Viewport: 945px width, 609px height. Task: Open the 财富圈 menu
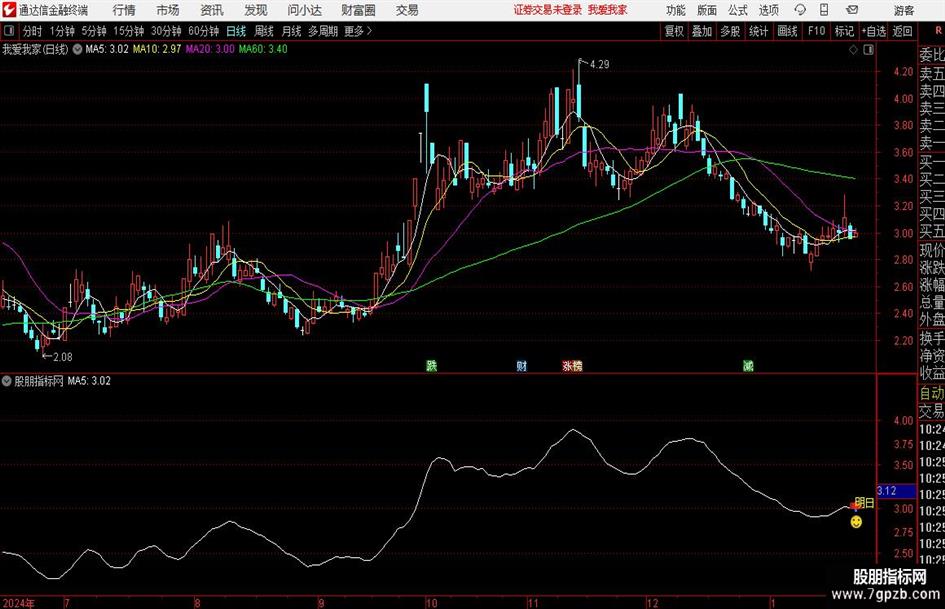click(358, 10)
